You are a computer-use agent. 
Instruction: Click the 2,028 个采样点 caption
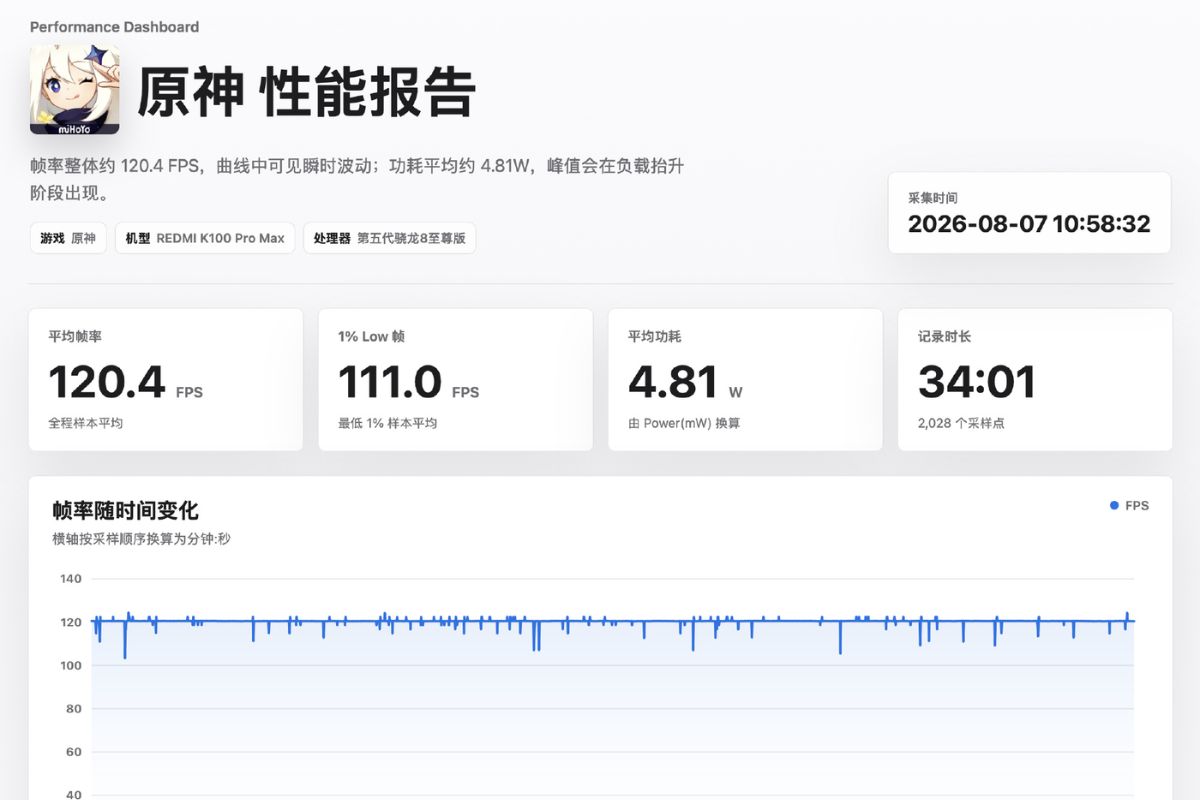(x=961, y=423)
